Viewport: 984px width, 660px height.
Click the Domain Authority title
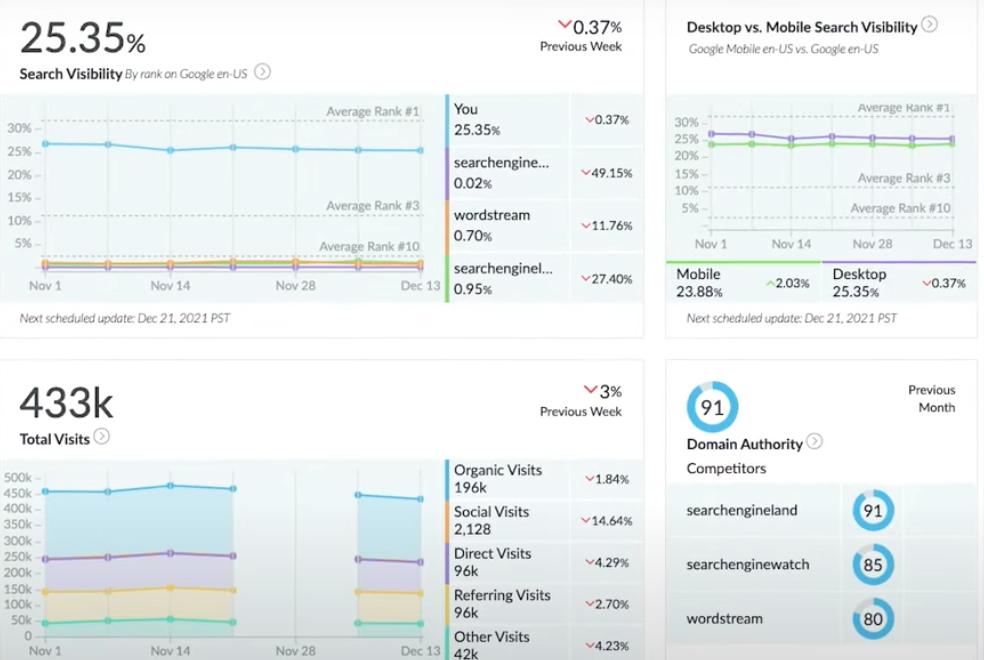pyautogui.click(x=744, y=444)
